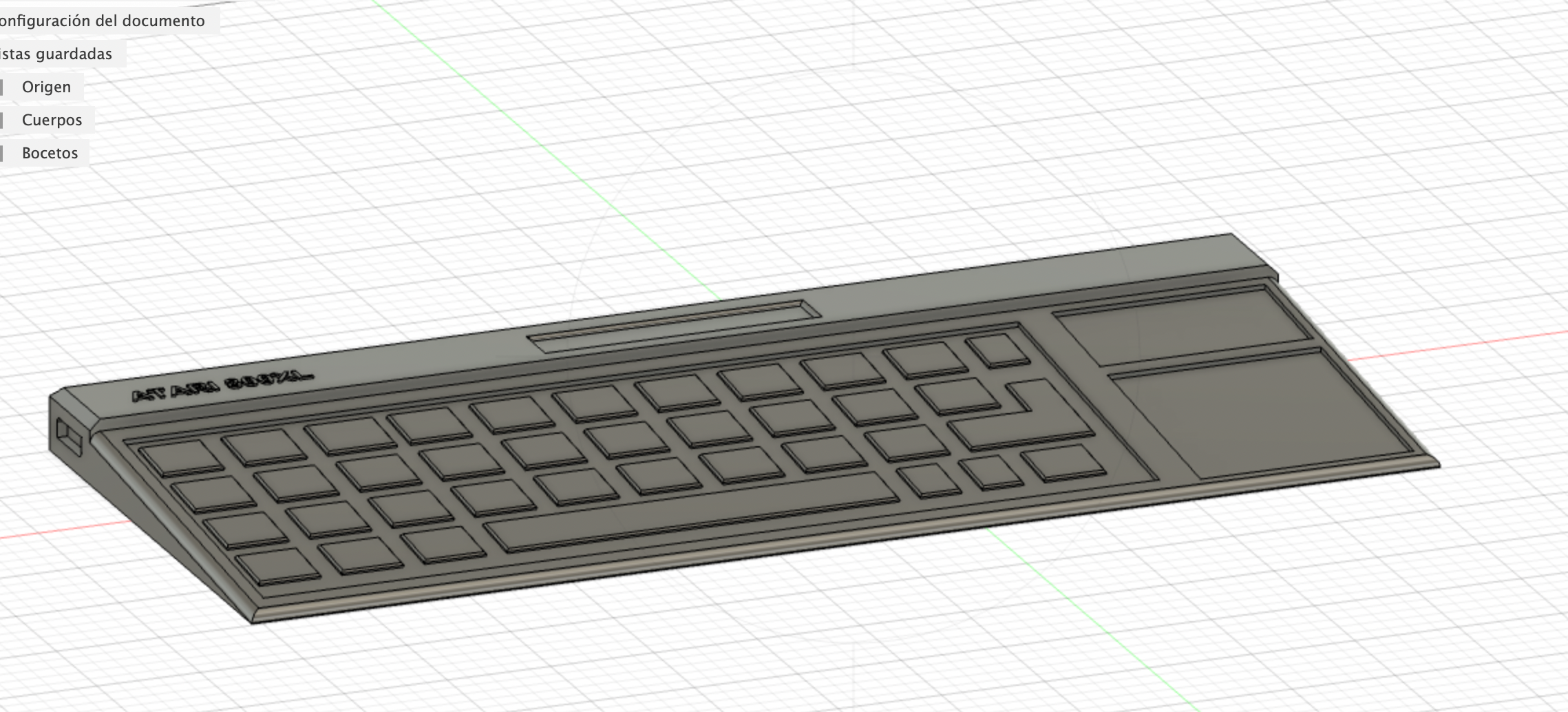The image size is (1568, 712).
Task: Select the Cuerpos folder in browser
Action: click(52, 120)
